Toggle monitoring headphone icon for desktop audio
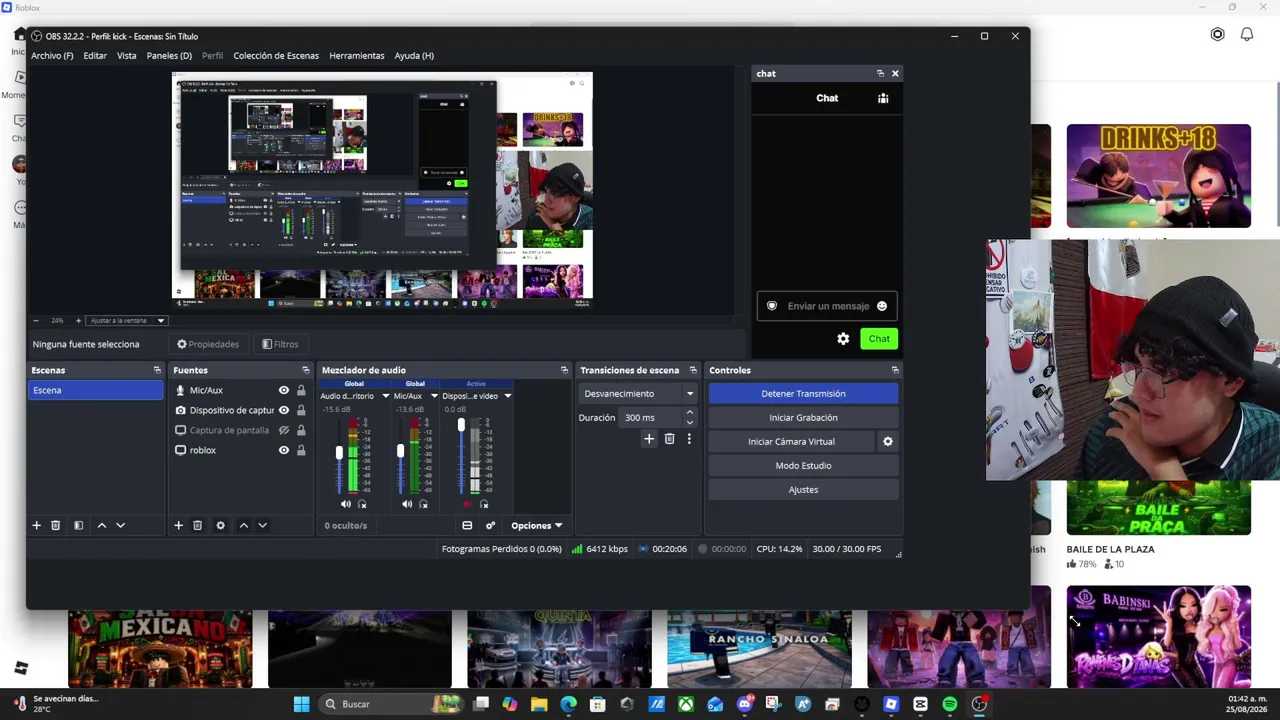 (x=362, y=504)
